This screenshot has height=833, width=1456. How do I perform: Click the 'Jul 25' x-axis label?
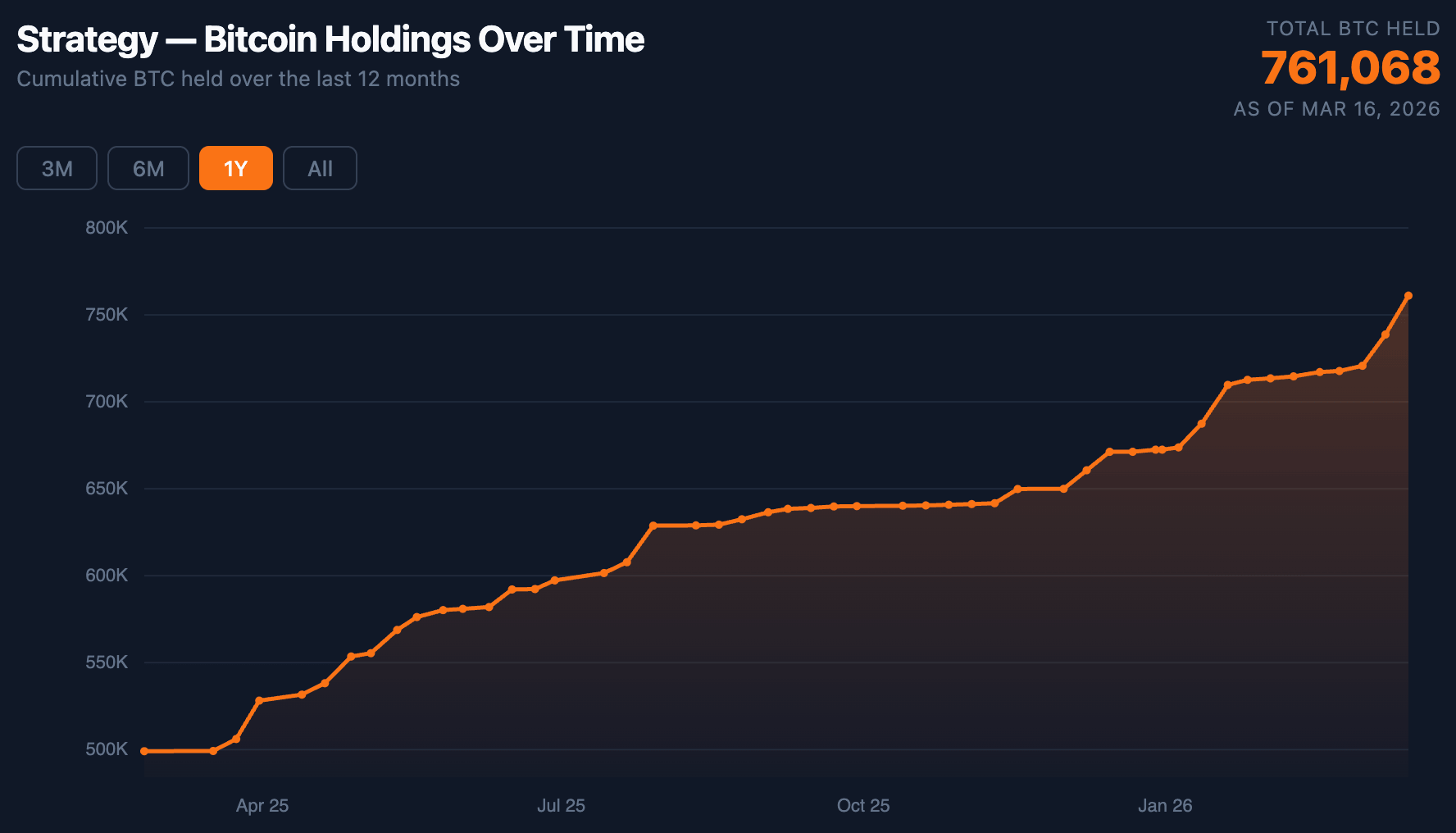[561, 805]
